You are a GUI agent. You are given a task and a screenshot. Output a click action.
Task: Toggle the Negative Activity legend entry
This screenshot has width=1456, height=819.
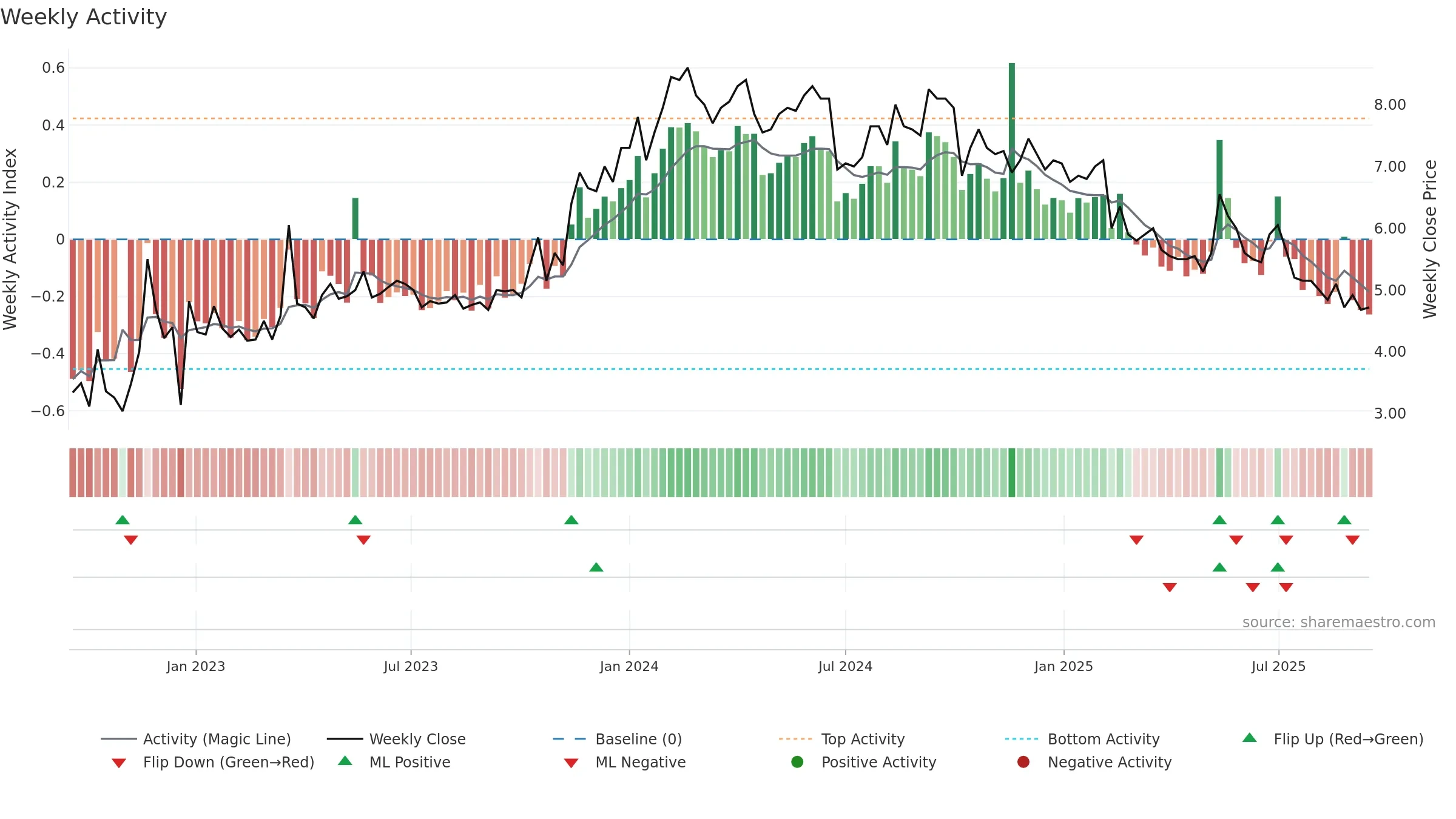(1094, 762)
